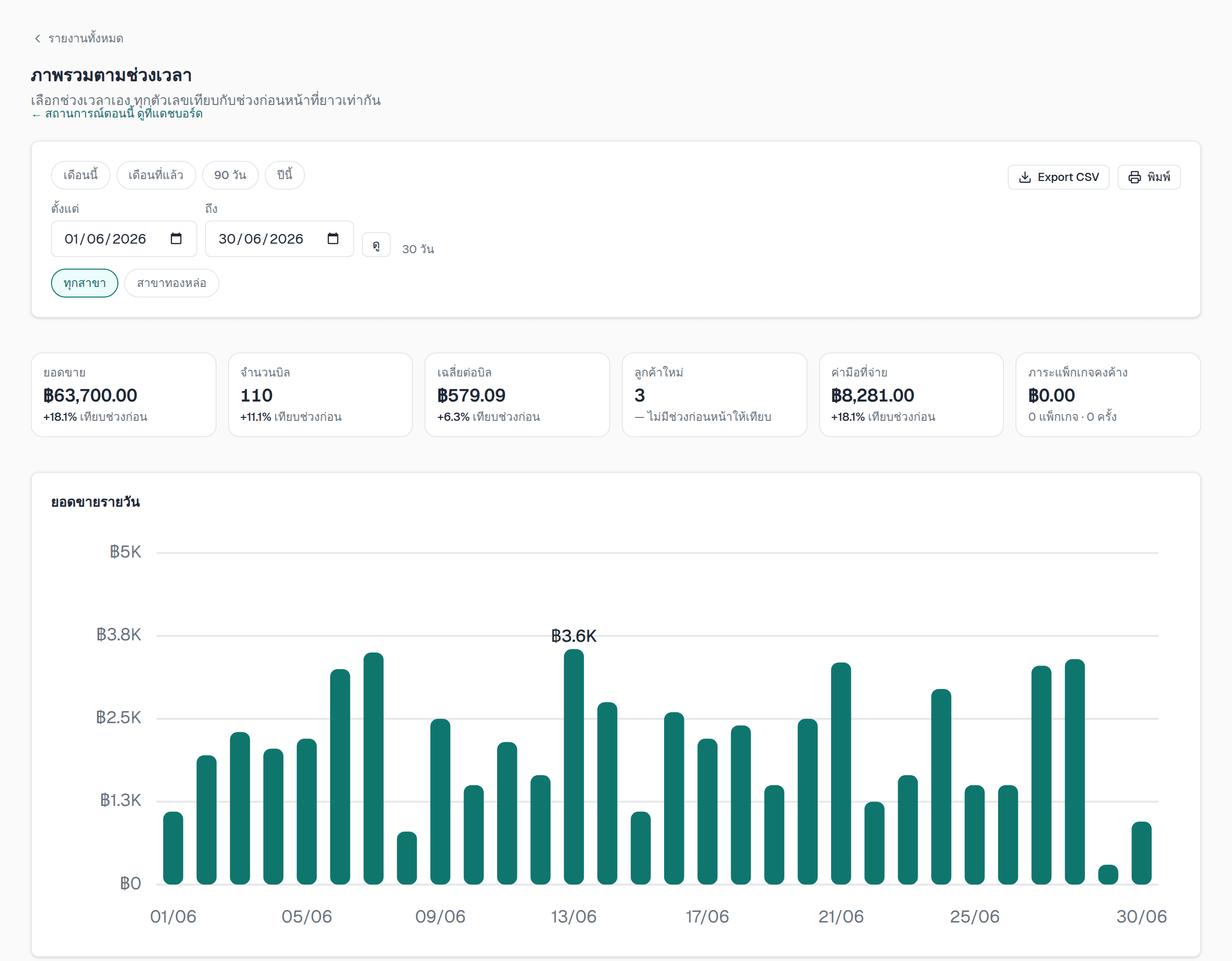Click the ค่ามือที่จ่าย ฿8,281.00 card

coord(911,394)
